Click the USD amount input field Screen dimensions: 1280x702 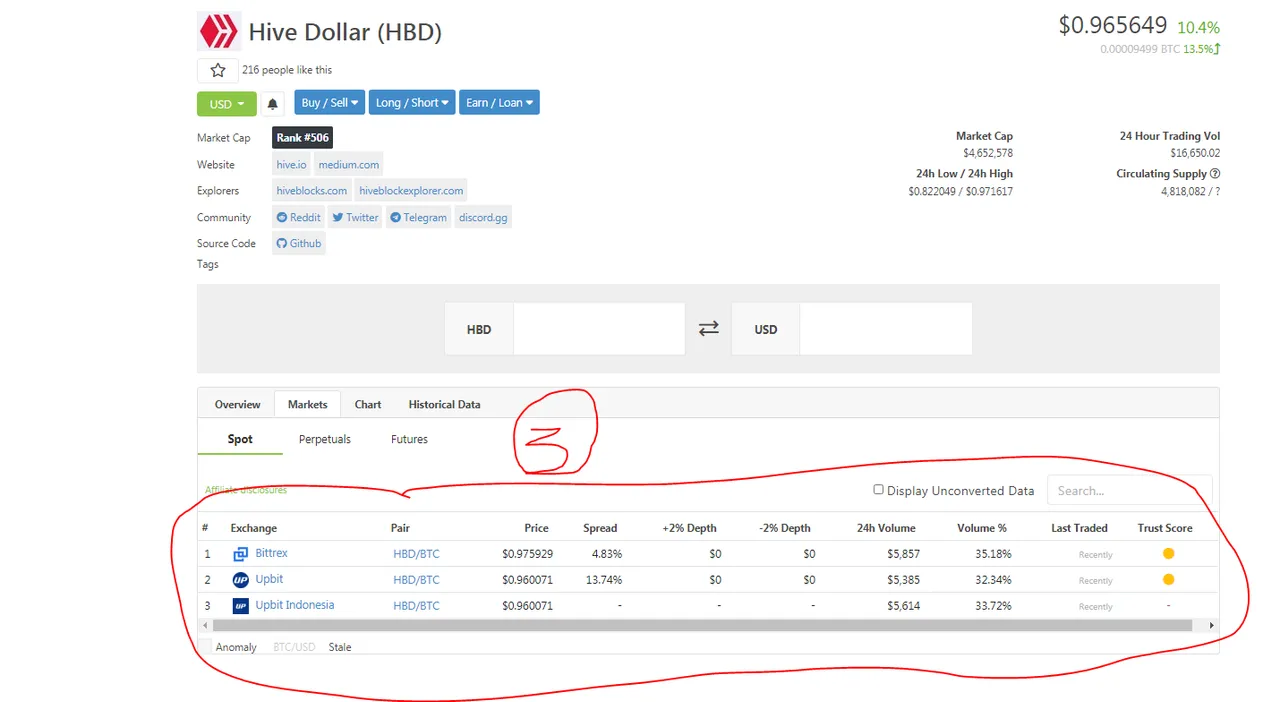click(x=886, y=329)
